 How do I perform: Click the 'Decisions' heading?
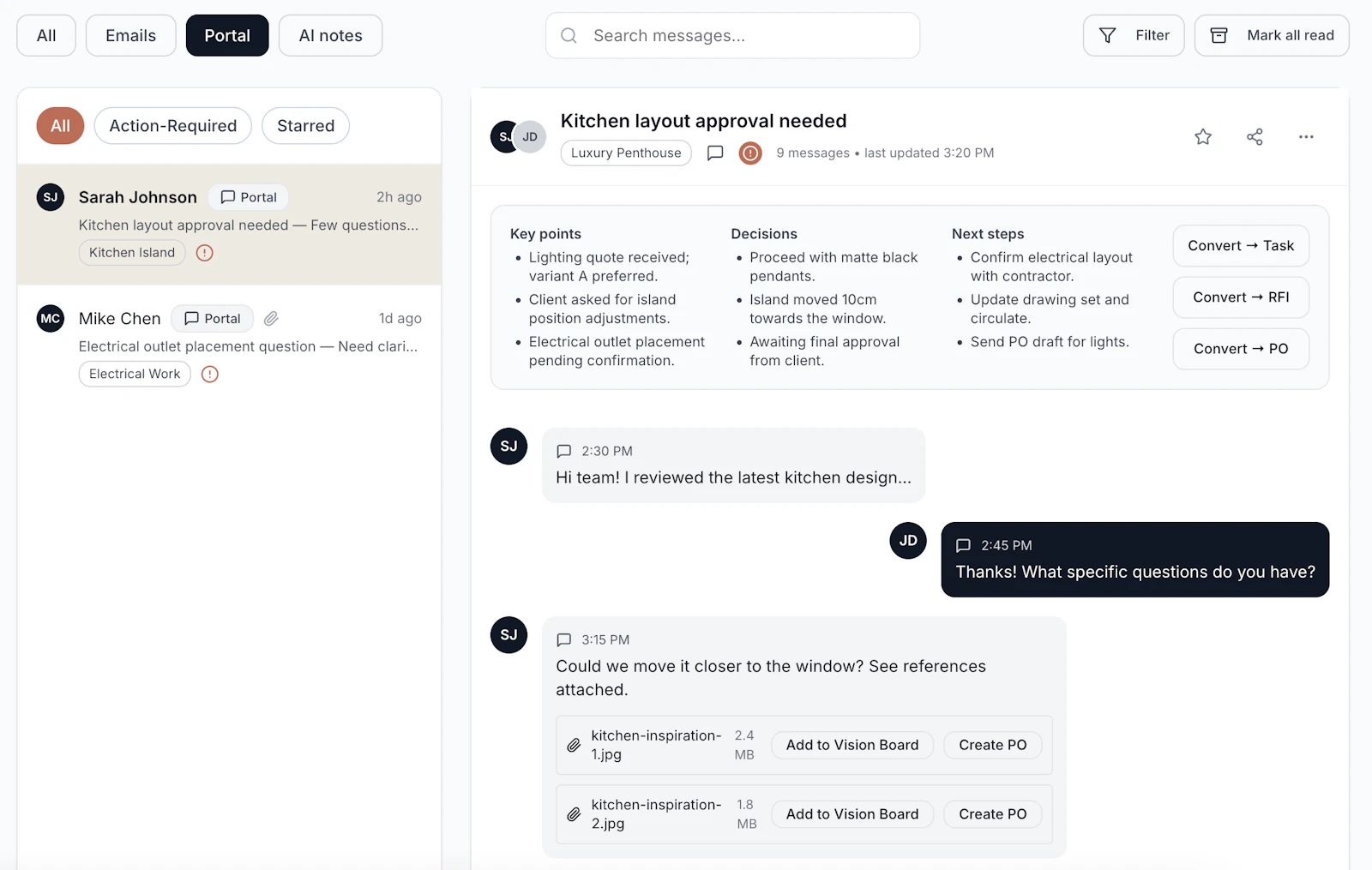764,234
